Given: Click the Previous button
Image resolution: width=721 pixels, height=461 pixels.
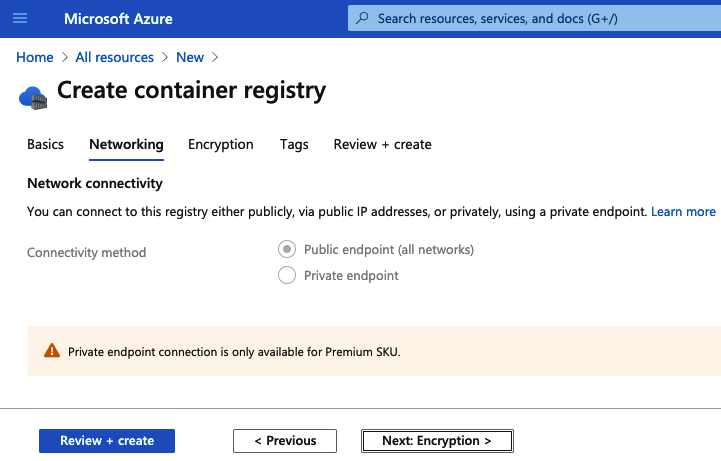Looking at the screenshot, I should pyautogui.click(x=285, y=441).
